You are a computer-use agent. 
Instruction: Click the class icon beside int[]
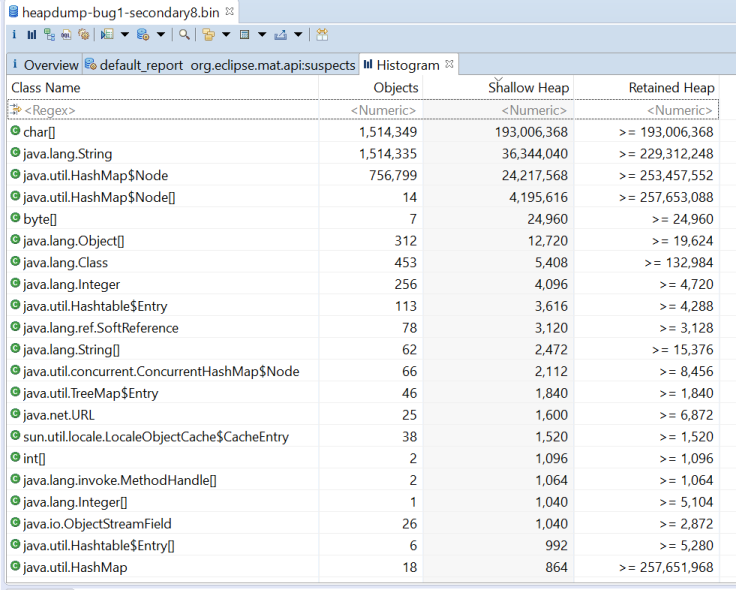coord(15,458)
